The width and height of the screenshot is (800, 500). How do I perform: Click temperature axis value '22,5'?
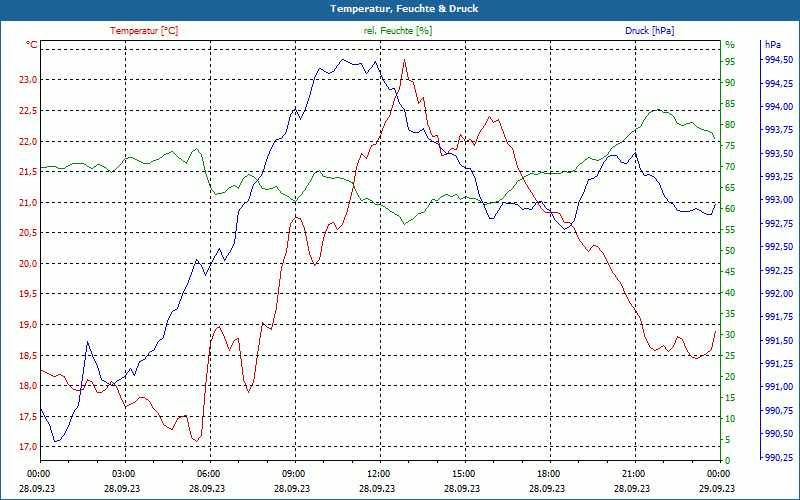click(28, 111)
